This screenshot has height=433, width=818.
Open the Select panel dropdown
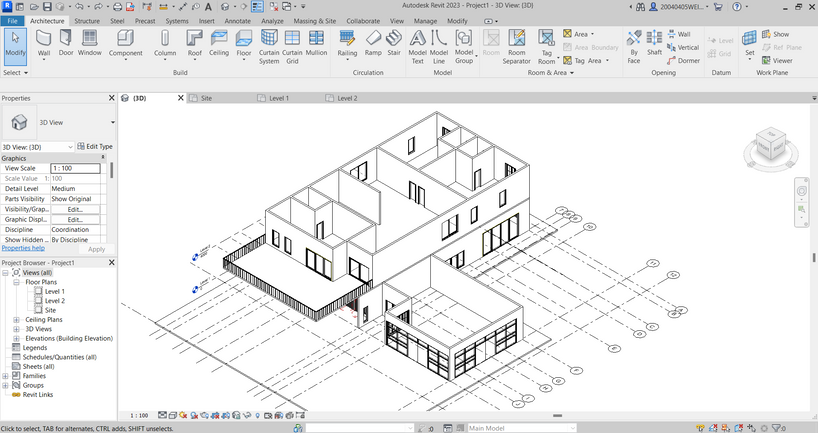coord(15,73)
